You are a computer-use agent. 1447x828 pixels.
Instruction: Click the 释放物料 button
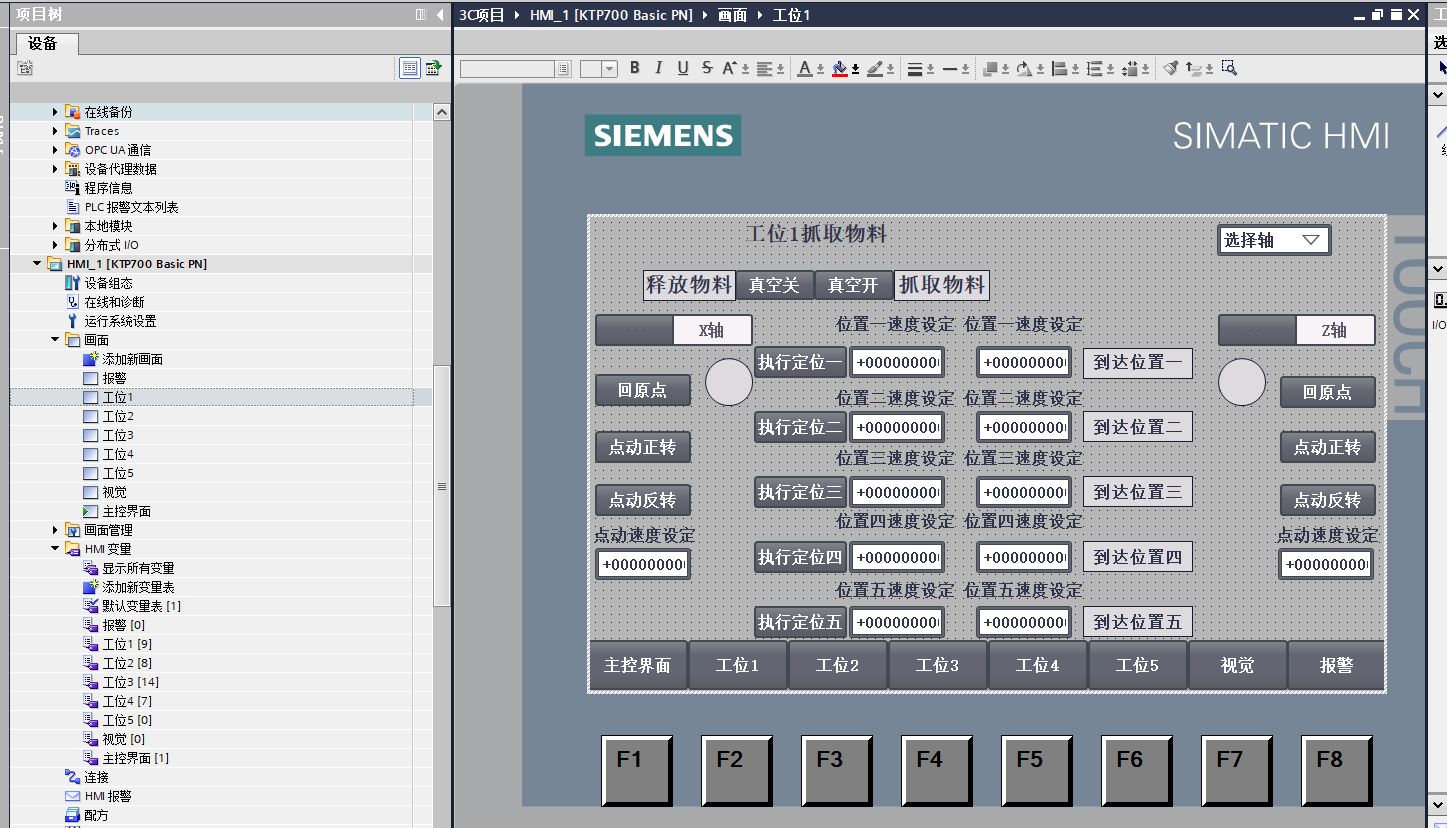689,285
